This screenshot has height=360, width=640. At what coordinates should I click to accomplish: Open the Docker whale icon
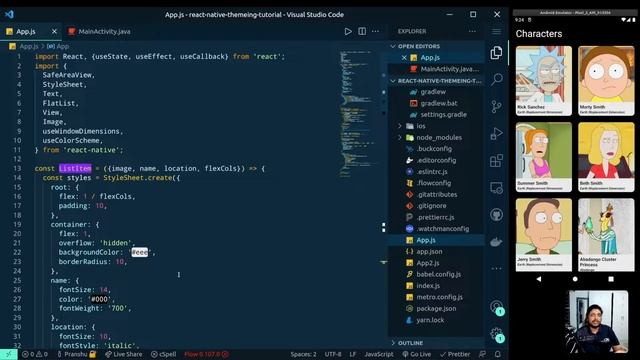[496, 242]
